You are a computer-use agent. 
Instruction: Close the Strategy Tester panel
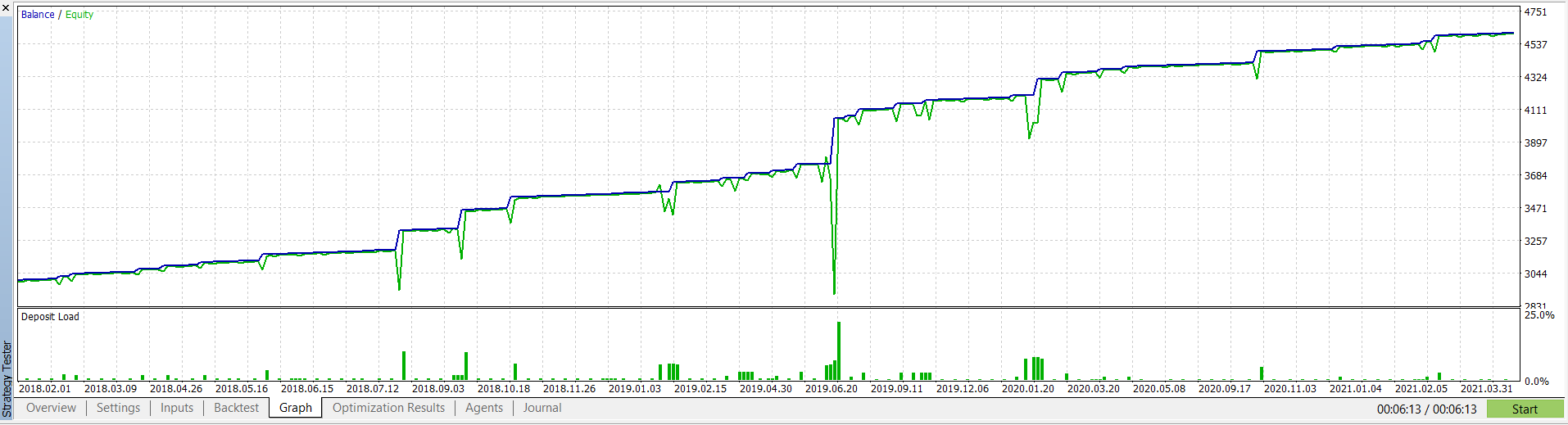(7, 7)
